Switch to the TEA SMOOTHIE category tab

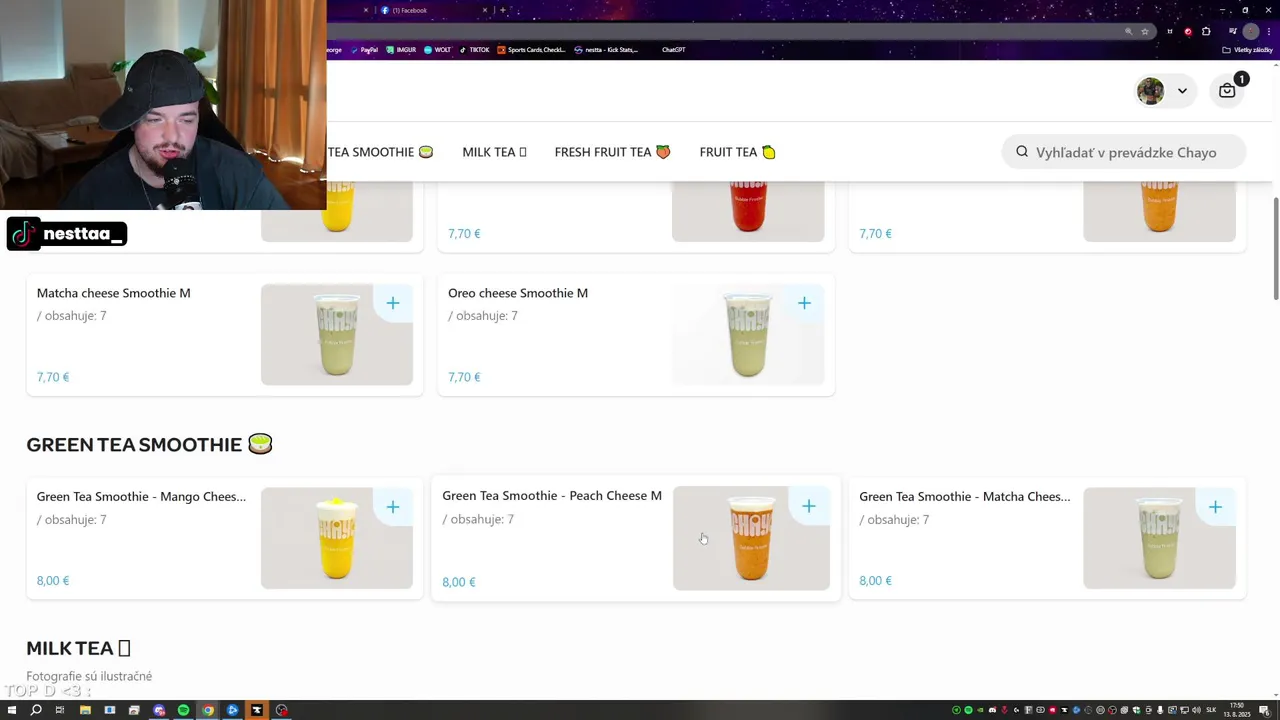click(380, 152)
